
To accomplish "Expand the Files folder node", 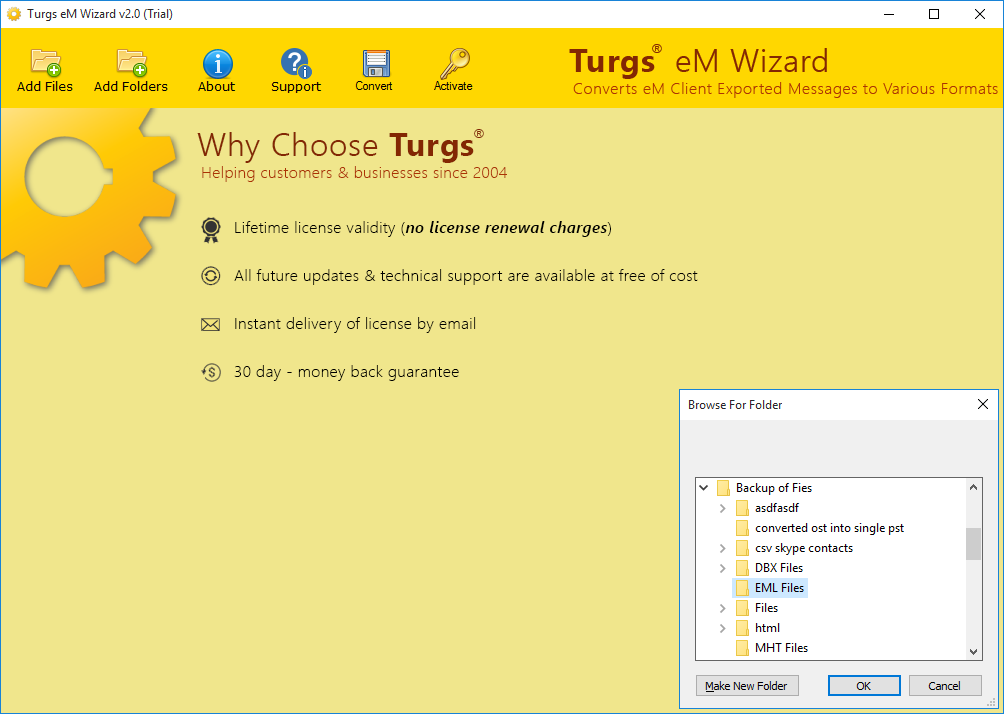I will pos(723,608).
